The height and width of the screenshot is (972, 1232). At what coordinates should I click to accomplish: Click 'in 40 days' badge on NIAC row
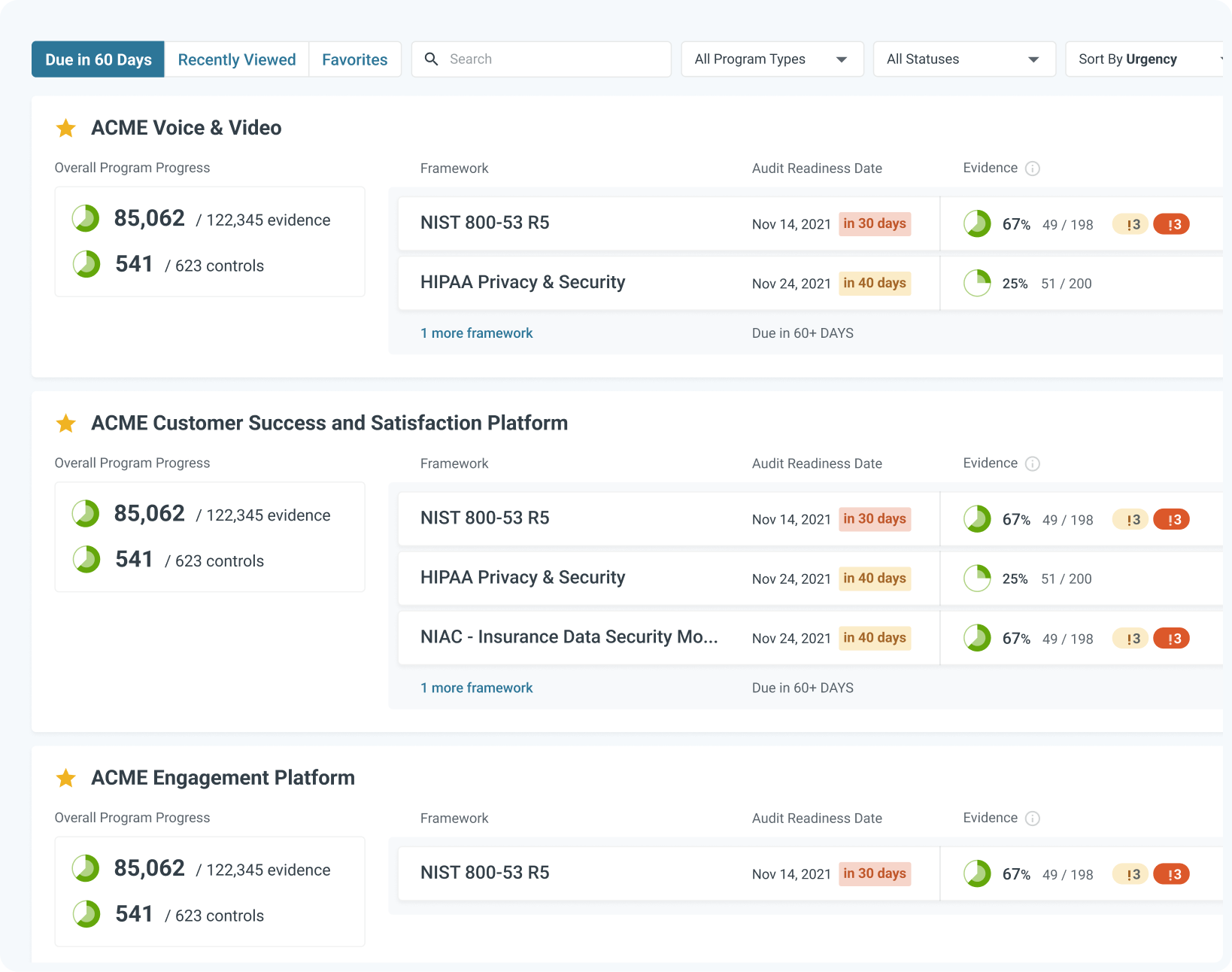tap(875, 638)
